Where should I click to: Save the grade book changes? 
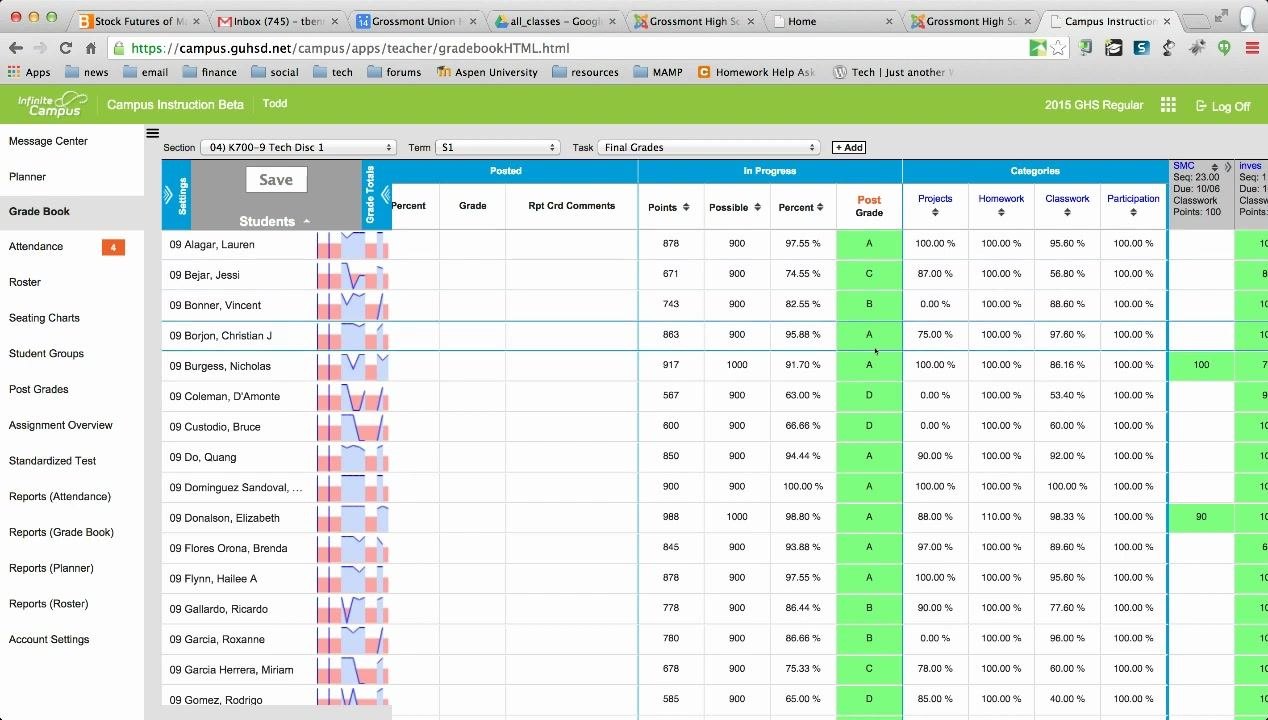click(x=276, y=180)
